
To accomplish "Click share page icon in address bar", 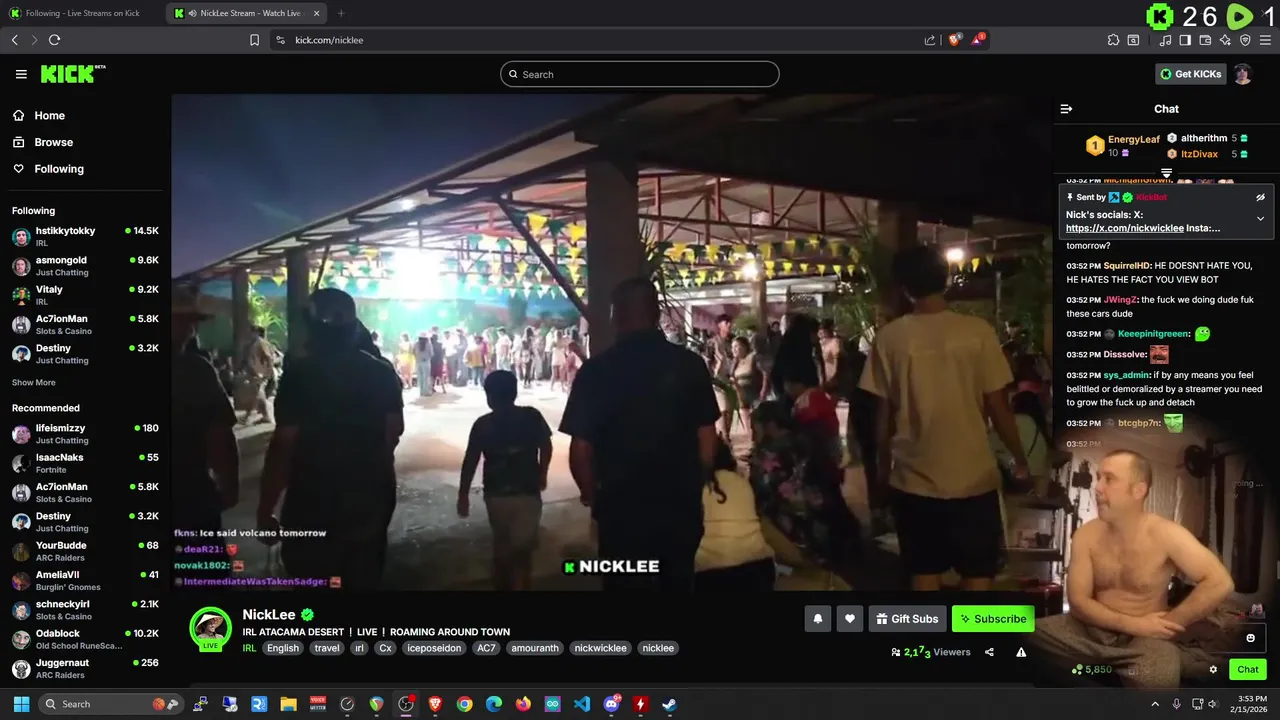I will click(930, 40).
